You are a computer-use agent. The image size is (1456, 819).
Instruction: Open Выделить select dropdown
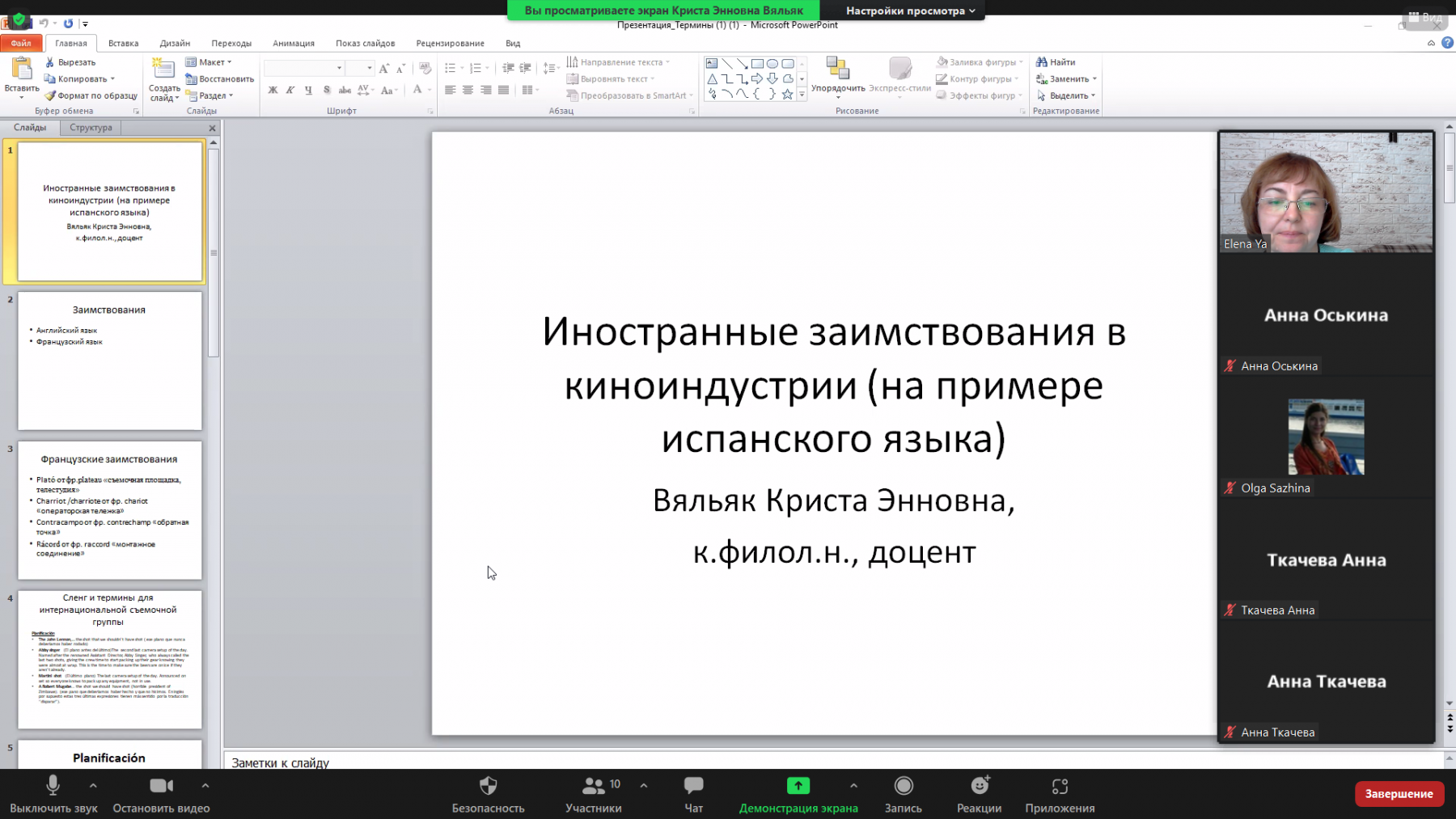point(1066,95)
